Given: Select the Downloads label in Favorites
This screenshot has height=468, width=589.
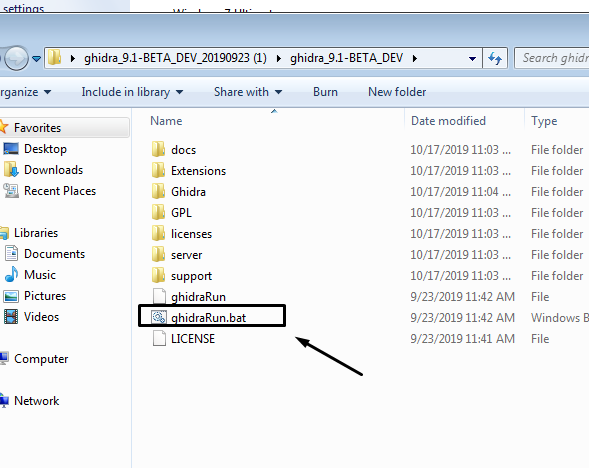Looking at the screenshot, I should coord(53,170).
